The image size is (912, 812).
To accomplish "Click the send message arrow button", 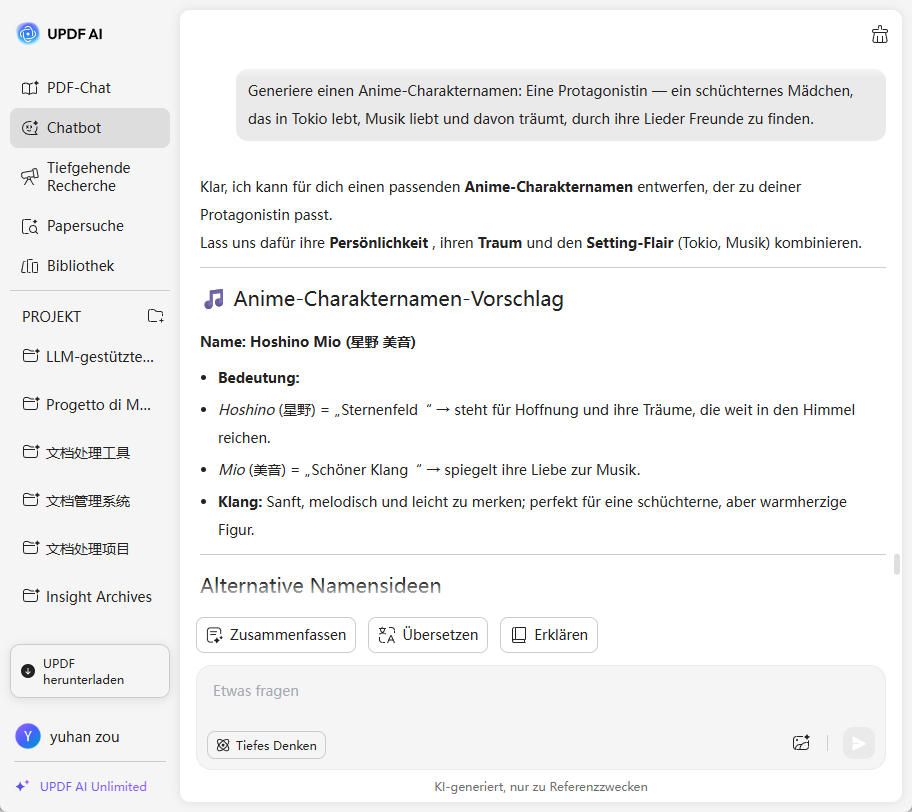I will (x=858, y=743).
